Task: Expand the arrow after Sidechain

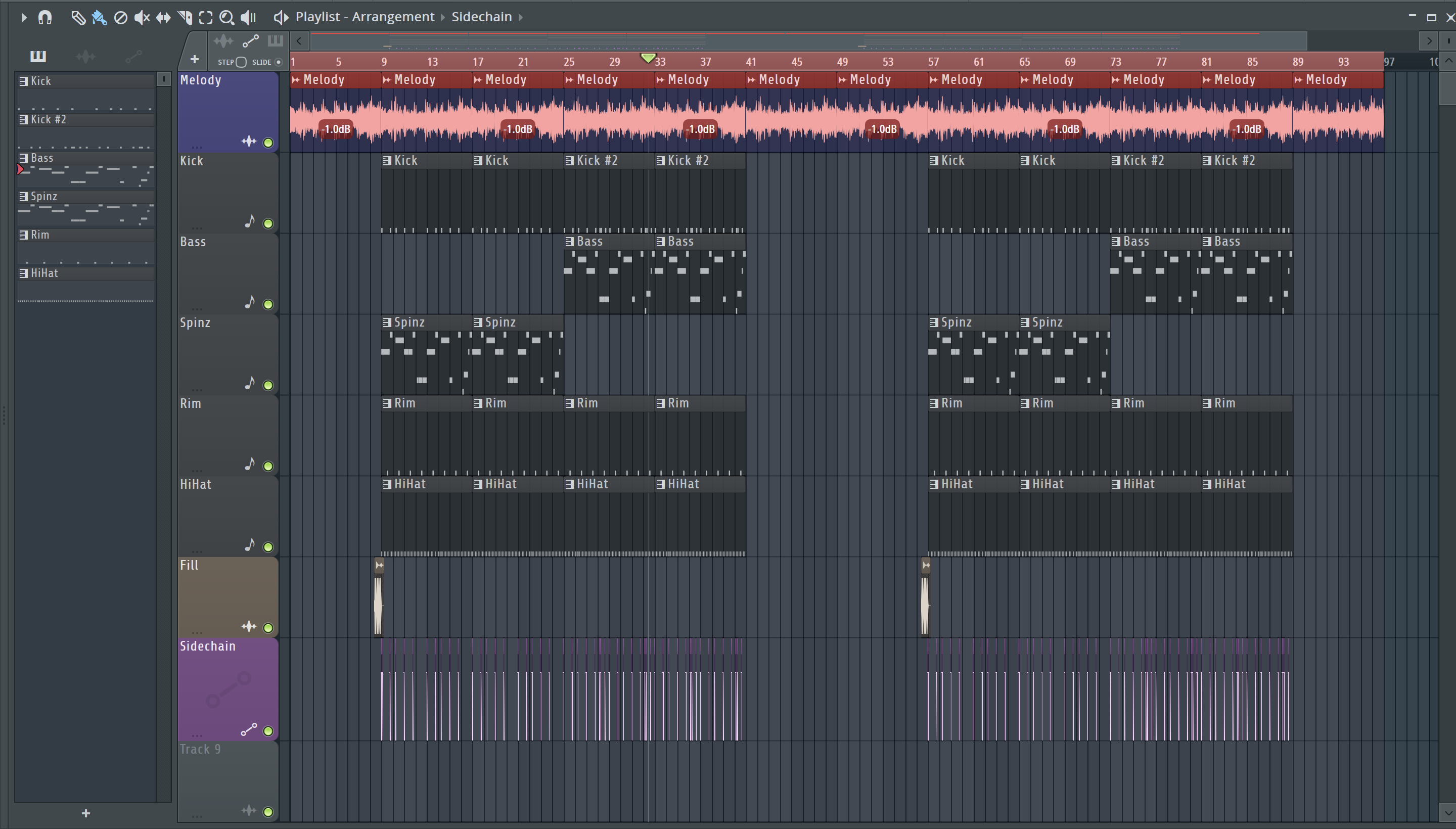Action: 520,18
